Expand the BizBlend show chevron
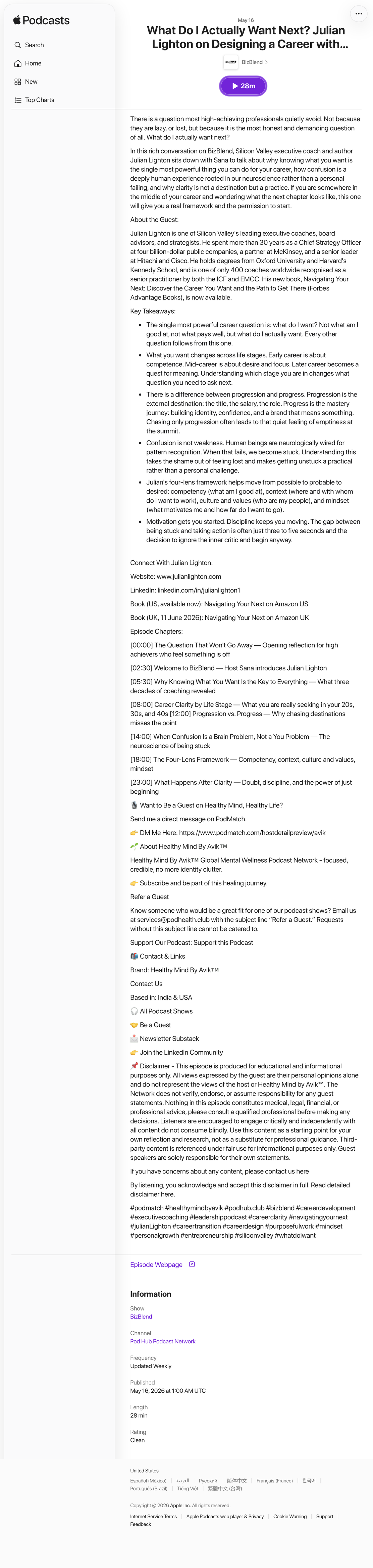Image resolution: width=373 pixels, height=1568 pixels. [x=267, y=62]
